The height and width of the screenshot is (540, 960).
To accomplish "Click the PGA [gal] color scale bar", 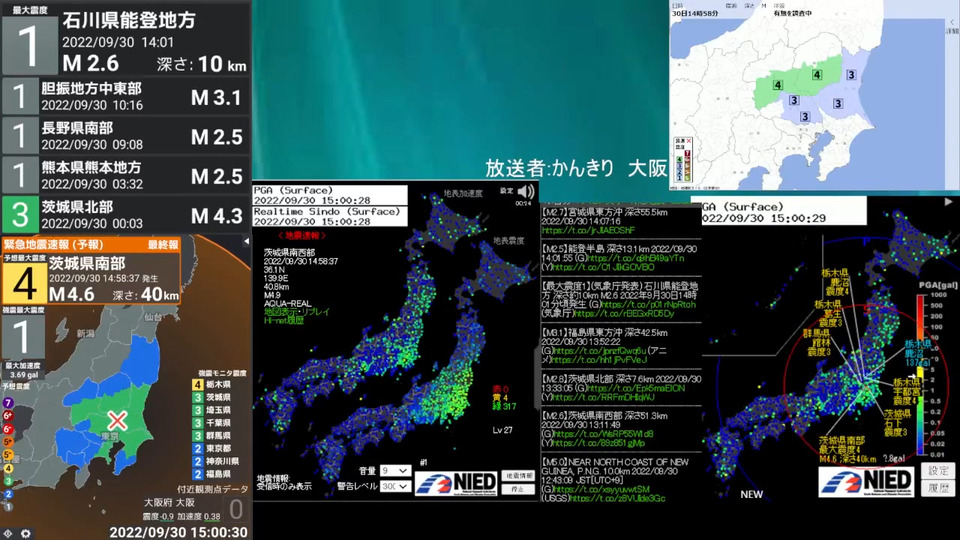I will (921, 375).
